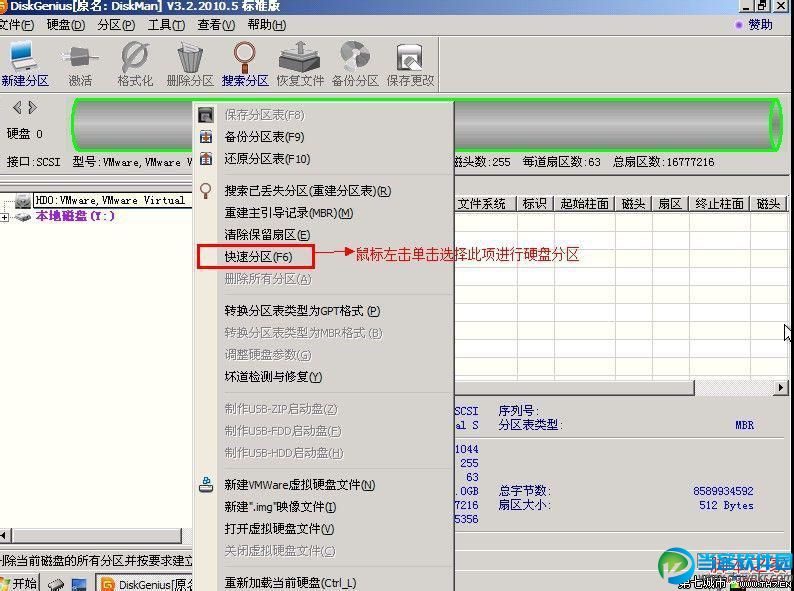Click the 扇区 column header
Image resolution: width=794 pixels, height=591 pixels.
670,204
